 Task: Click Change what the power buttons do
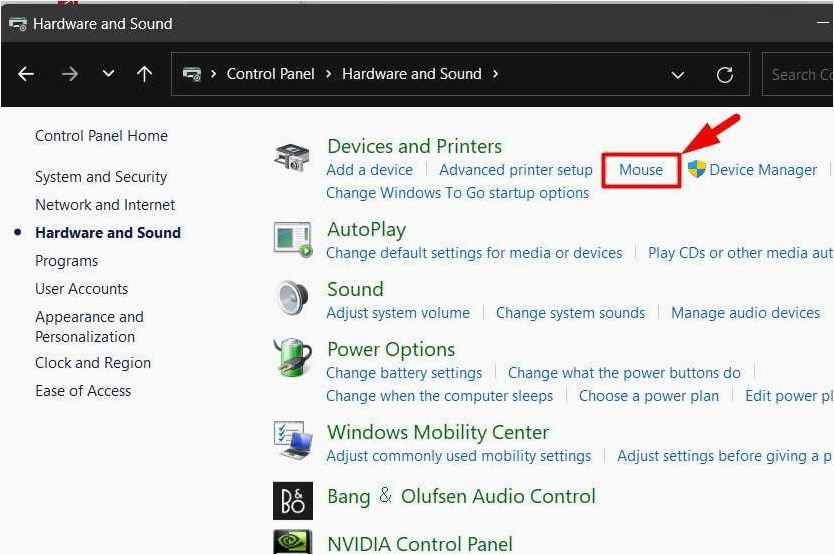[624, 373]
